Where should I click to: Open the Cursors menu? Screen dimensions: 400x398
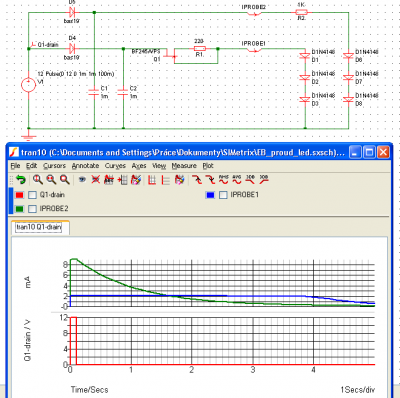(x=54, y=166)
